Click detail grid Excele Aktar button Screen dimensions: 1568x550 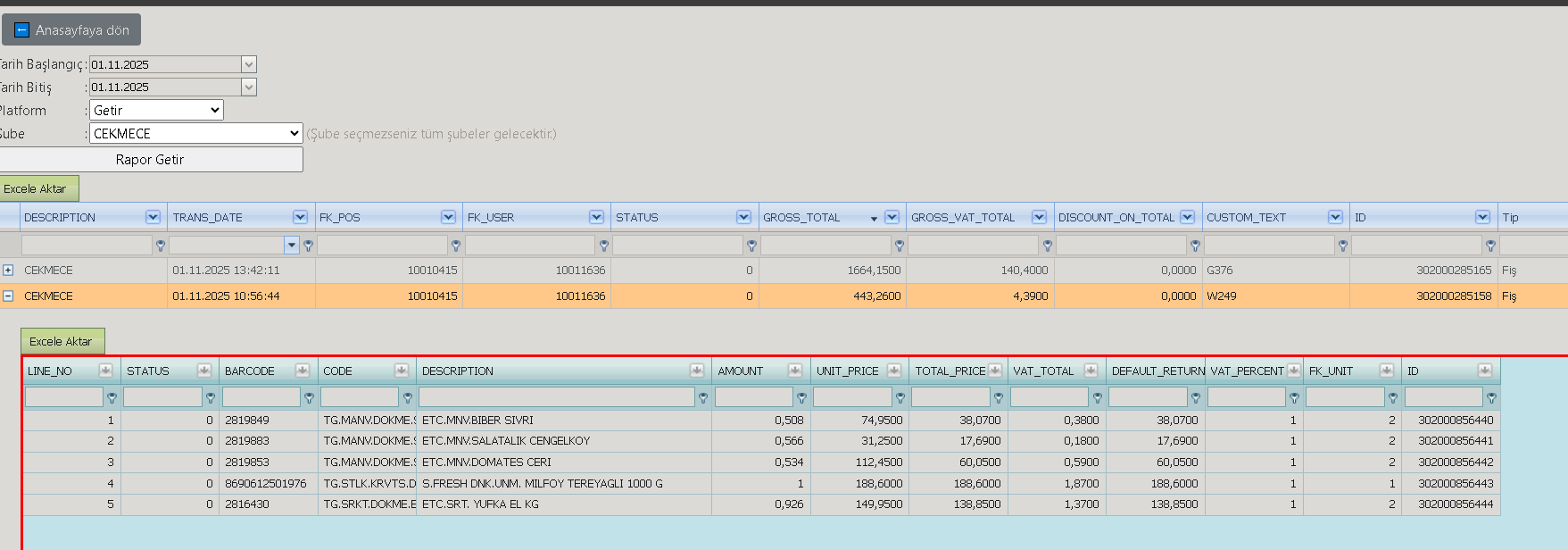click(x=62, y=341)
